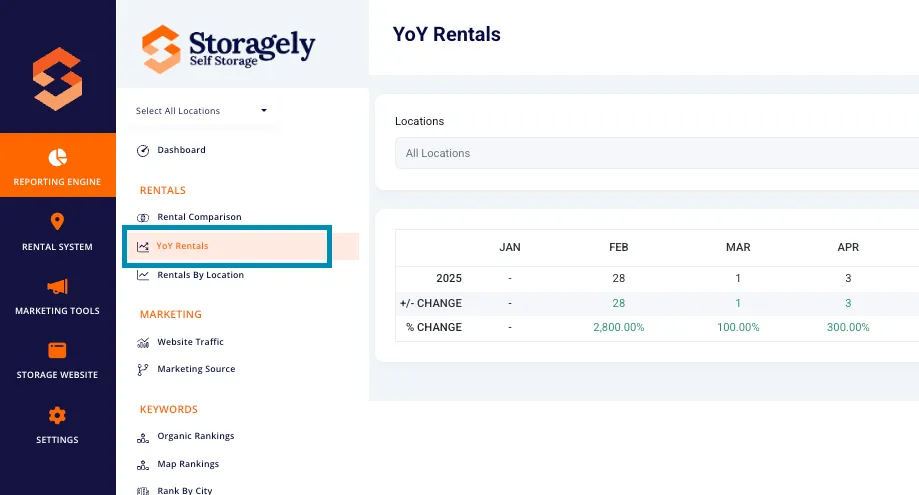Click the Storagely Self Storage logo
The width and height of the screenshot is (919, 495).
228,49
